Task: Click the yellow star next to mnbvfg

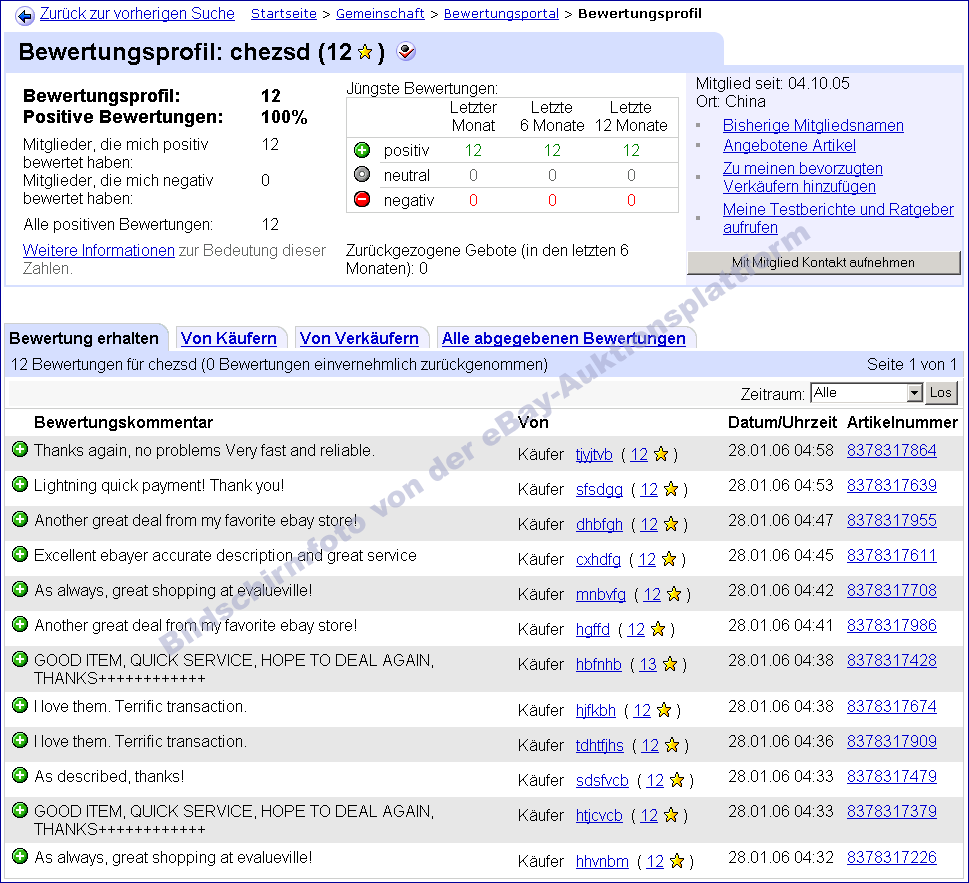Action: pyautogui.click(x=674, y=594)
